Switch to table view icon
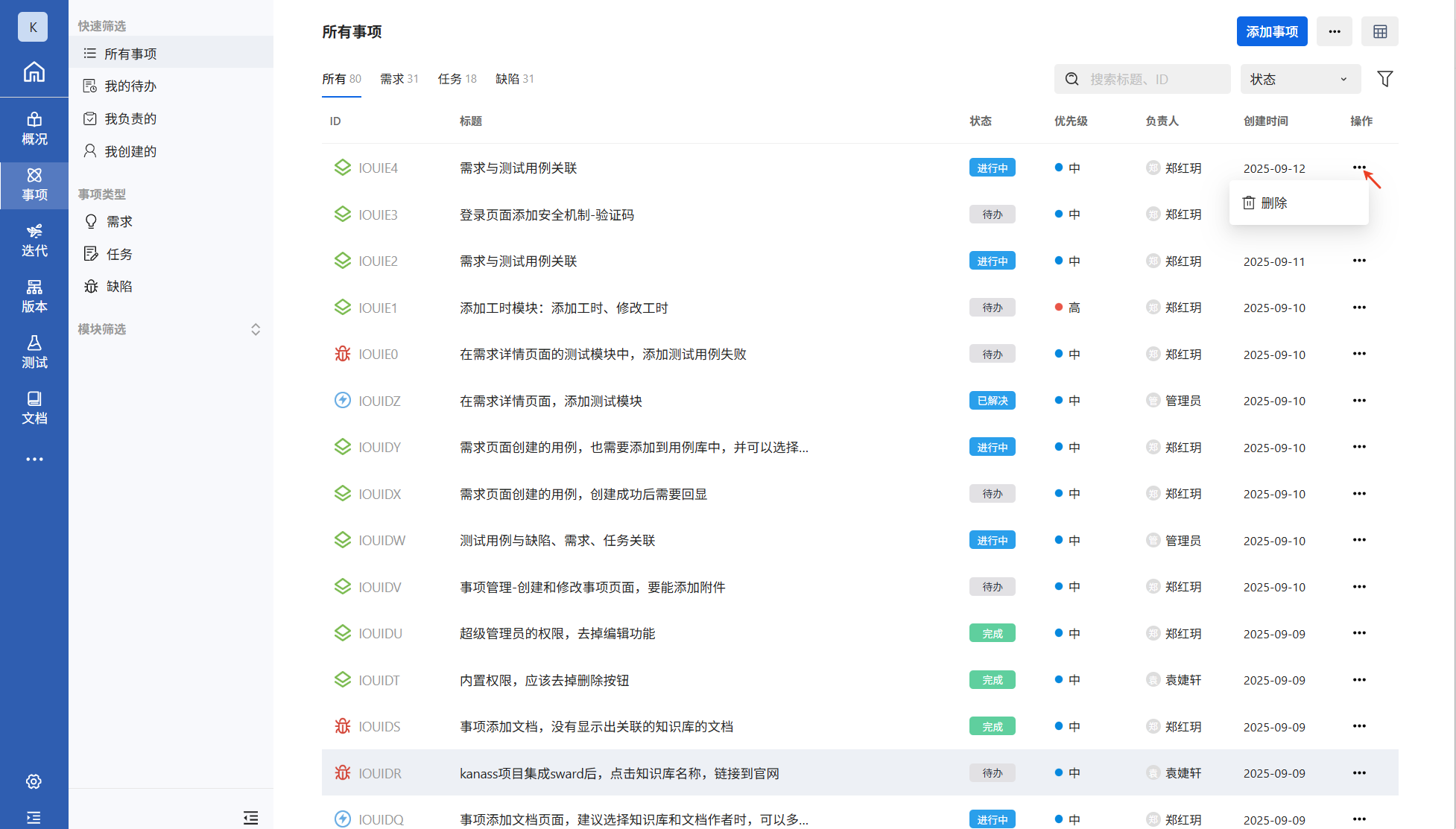 coord(1379,32)
